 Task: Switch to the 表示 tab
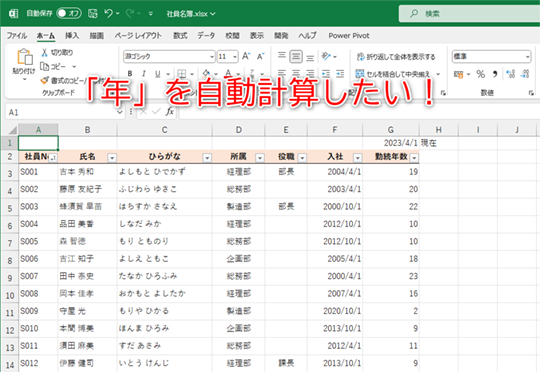pos(257,35)
